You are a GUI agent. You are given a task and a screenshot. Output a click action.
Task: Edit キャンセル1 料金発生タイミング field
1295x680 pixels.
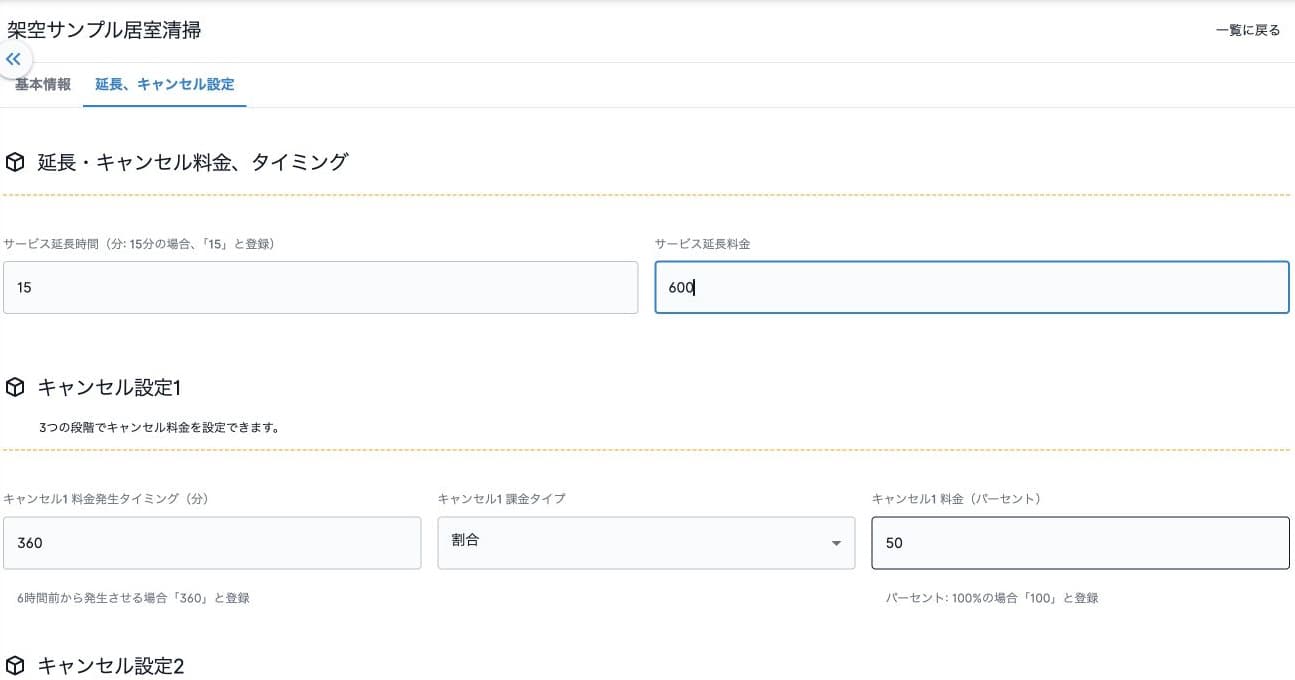tap(212, 543)
